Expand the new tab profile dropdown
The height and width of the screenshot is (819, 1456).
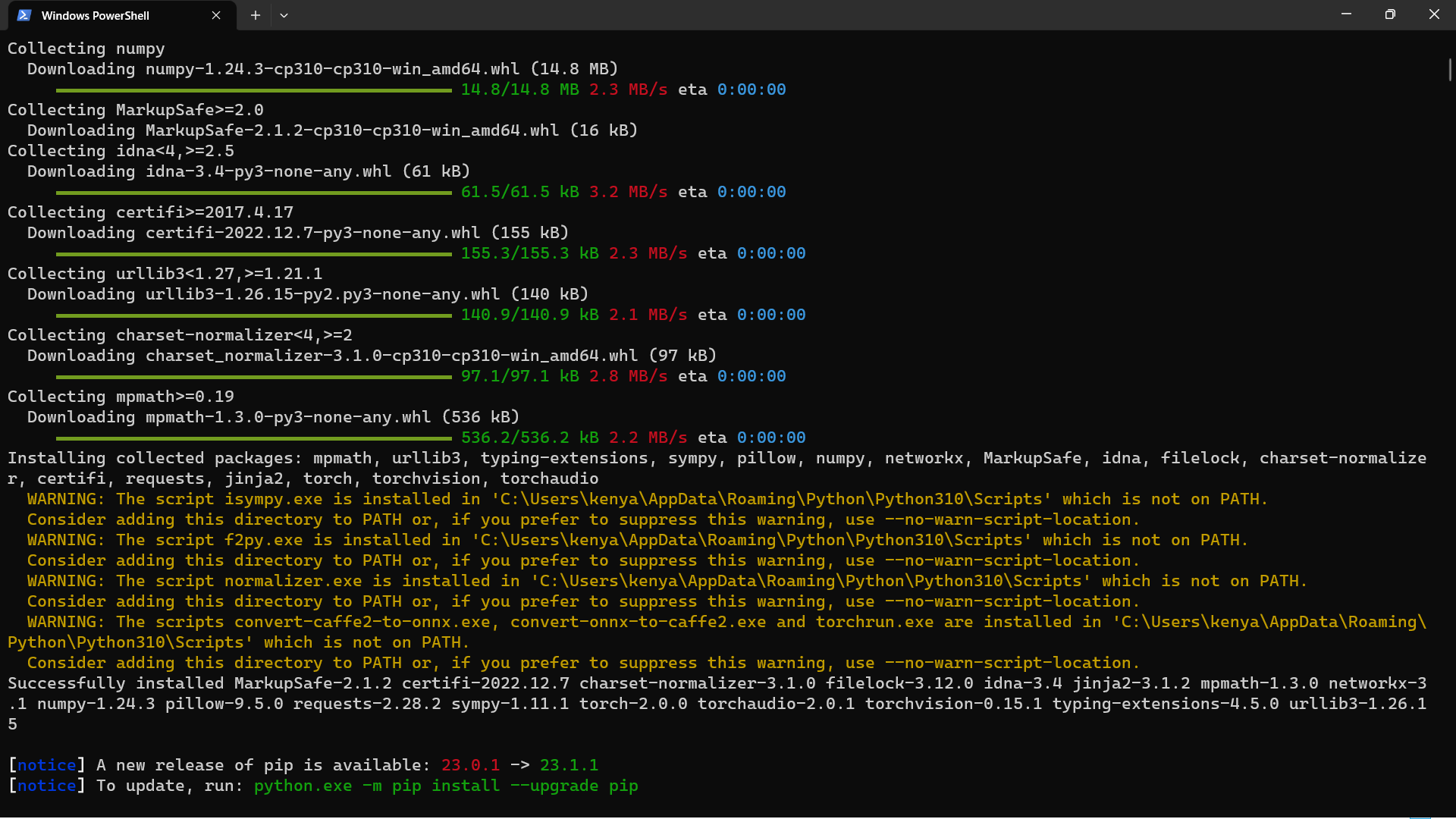click(x=284, y=15)
